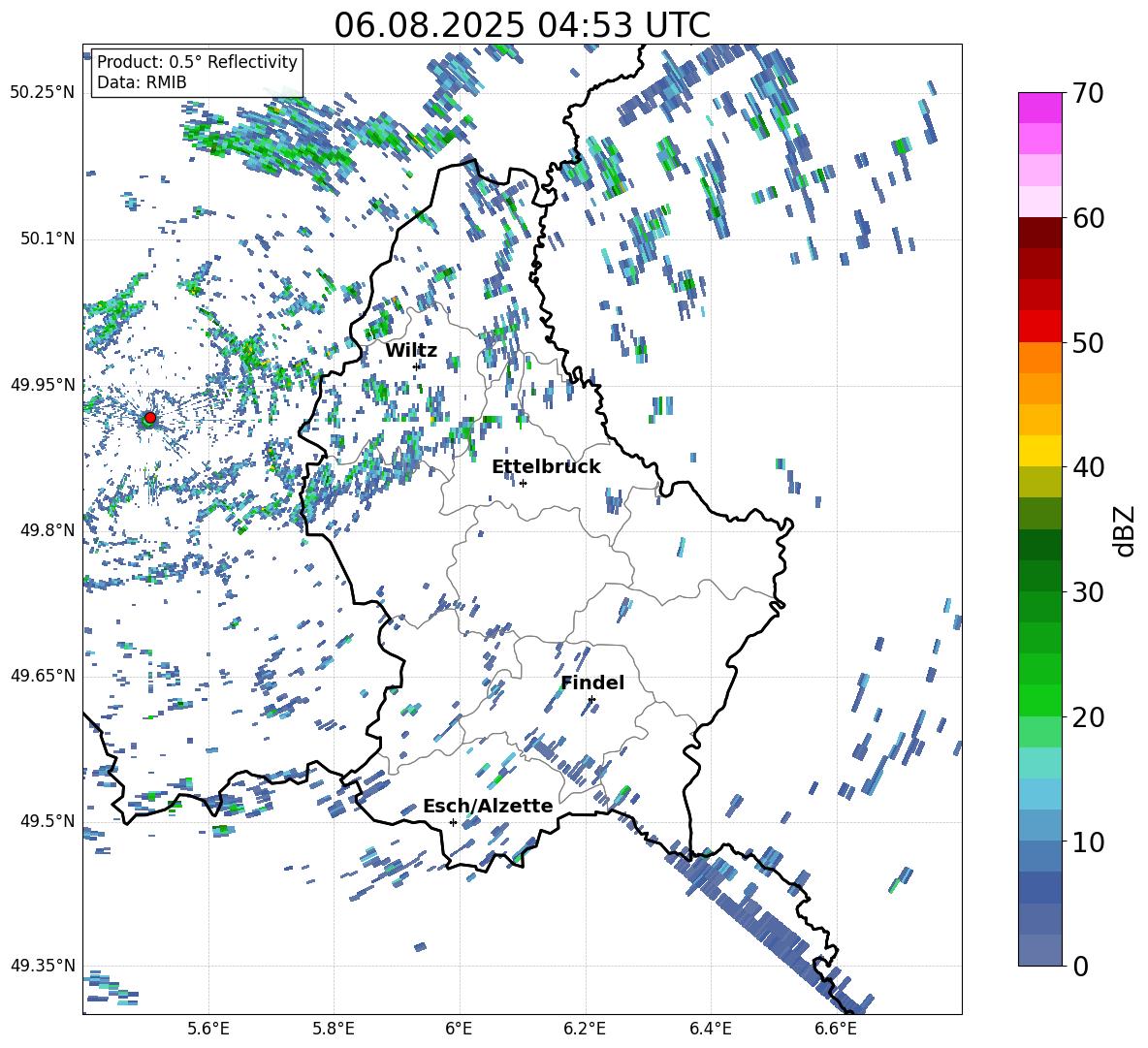This screenshot has height=1048, width=1148.
Task: Click the Wiltz city label
Action: [411, 351]
